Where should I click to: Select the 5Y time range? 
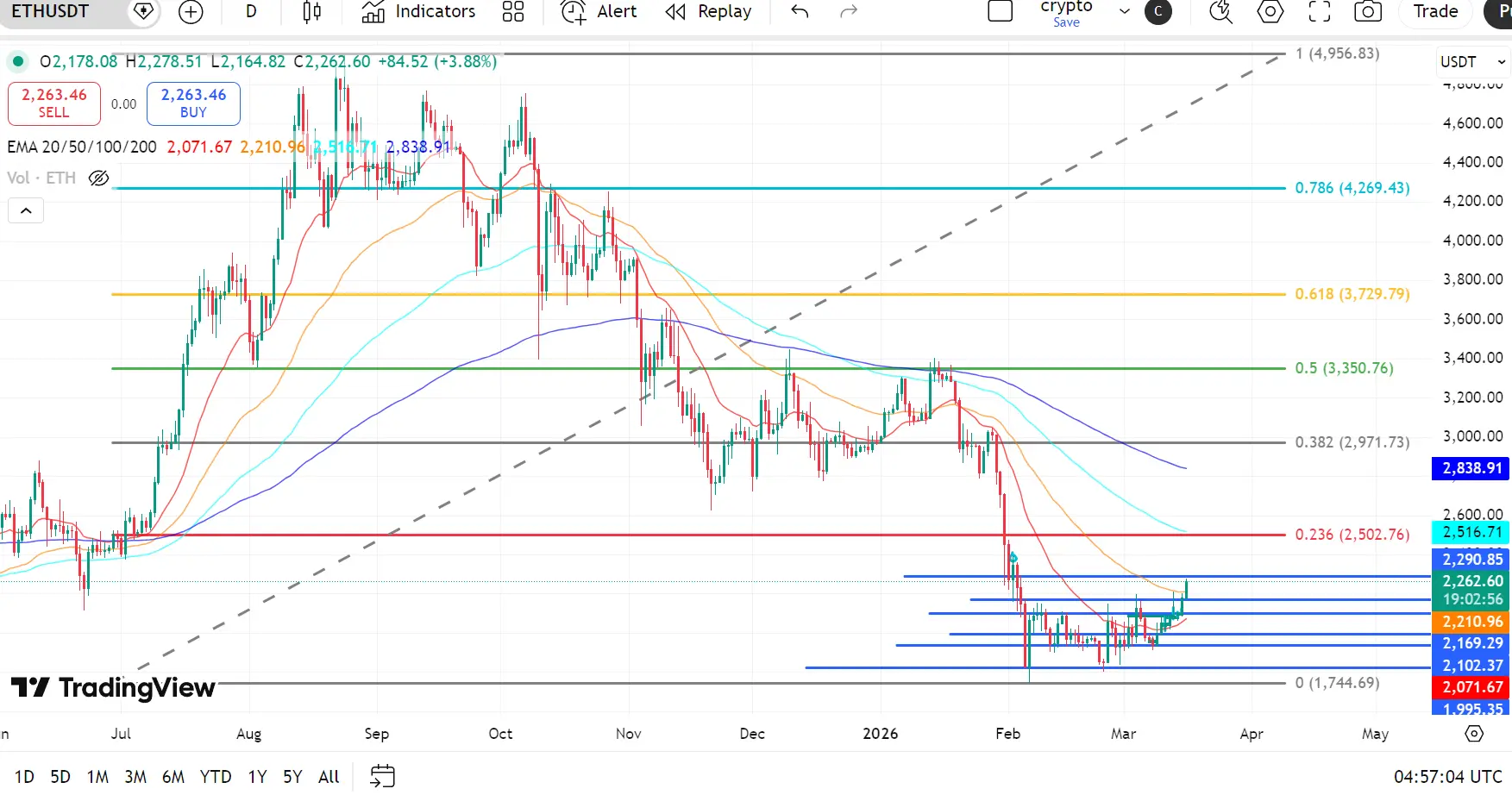pyautogui.click(x=293, y=777)
